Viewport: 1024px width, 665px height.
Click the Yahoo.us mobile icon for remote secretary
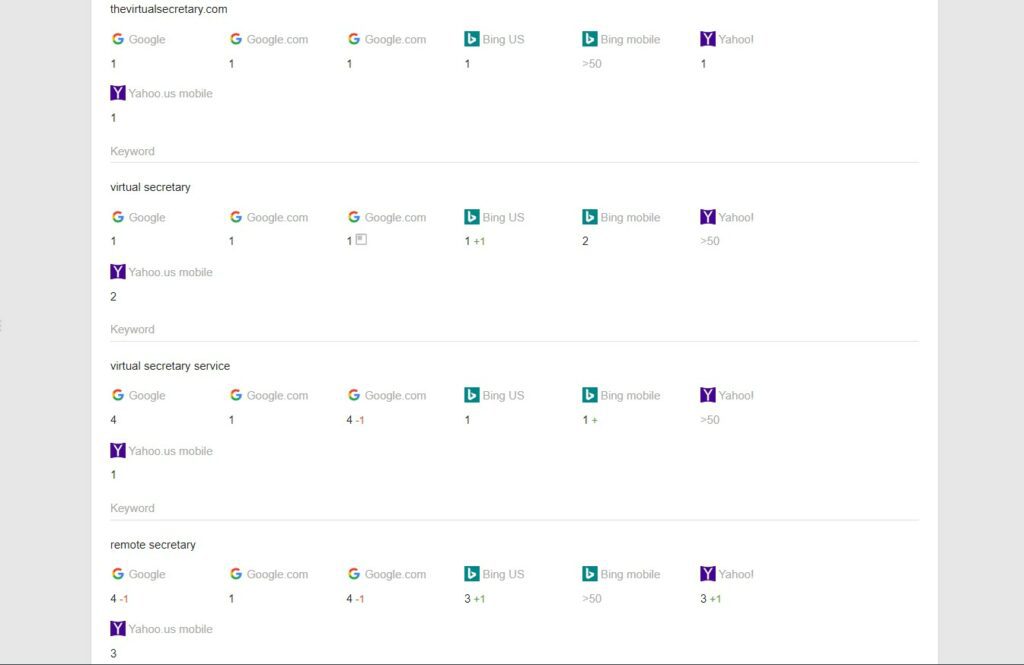tap(118, 629)
